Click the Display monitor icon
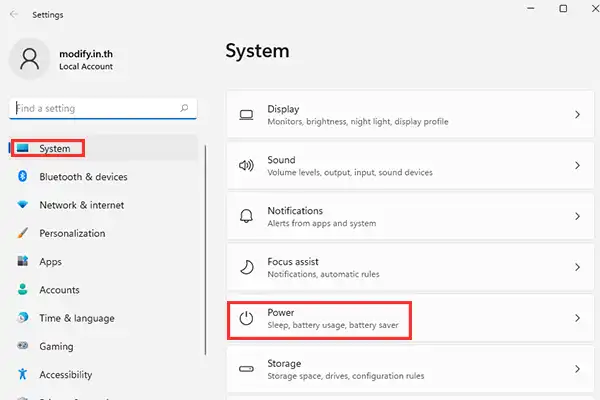The image size is (600, 400). click(246, 115)
